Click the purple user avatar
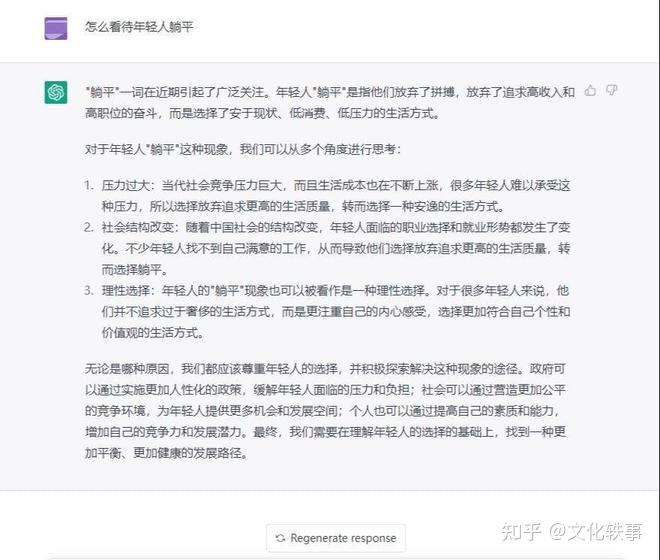This screenshot has width=660, height=560. pyautogui.click(x=56, y=29)
